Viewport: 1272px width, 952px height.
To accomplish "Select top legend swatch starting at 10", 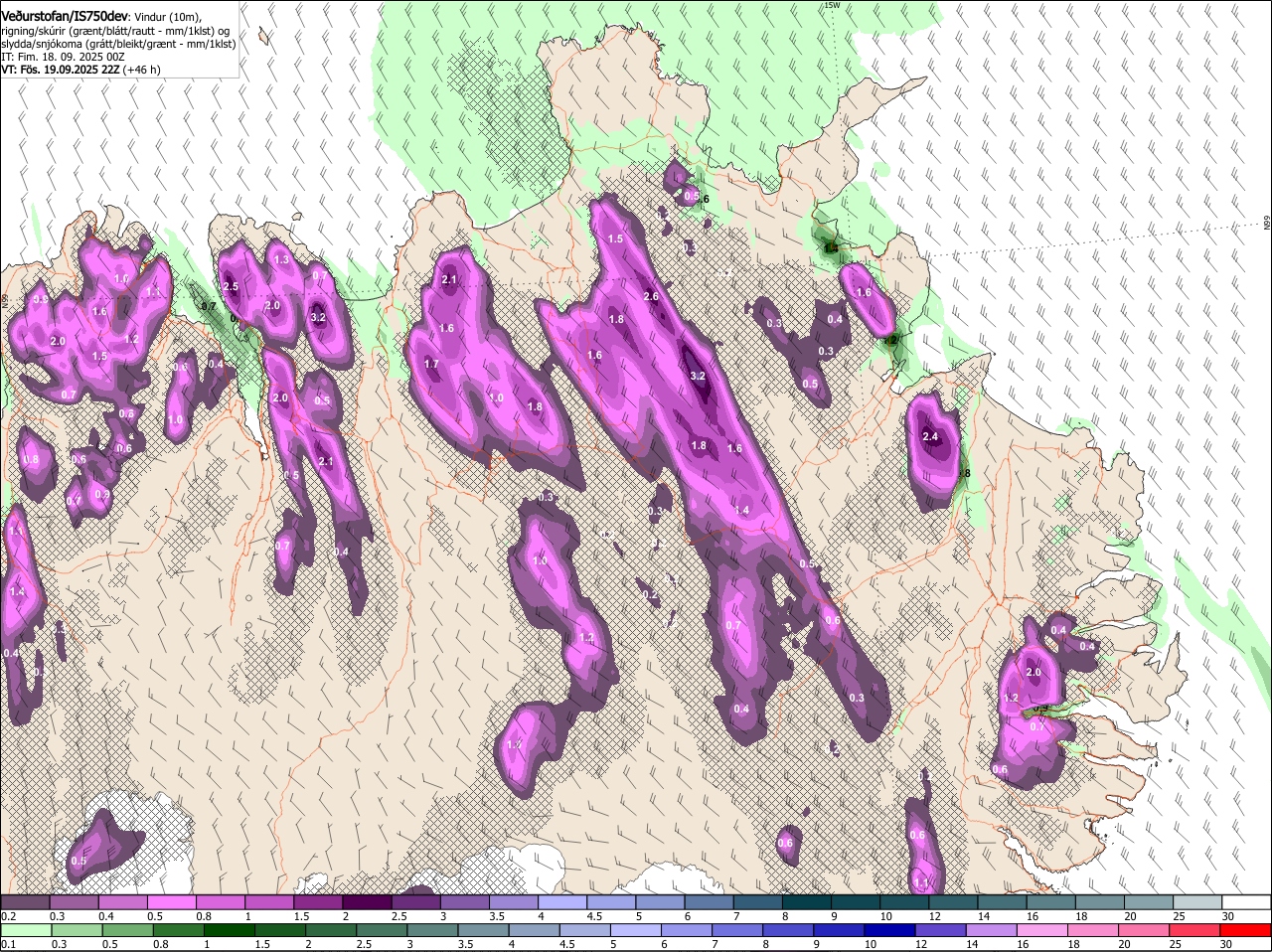I will (904, 901).
